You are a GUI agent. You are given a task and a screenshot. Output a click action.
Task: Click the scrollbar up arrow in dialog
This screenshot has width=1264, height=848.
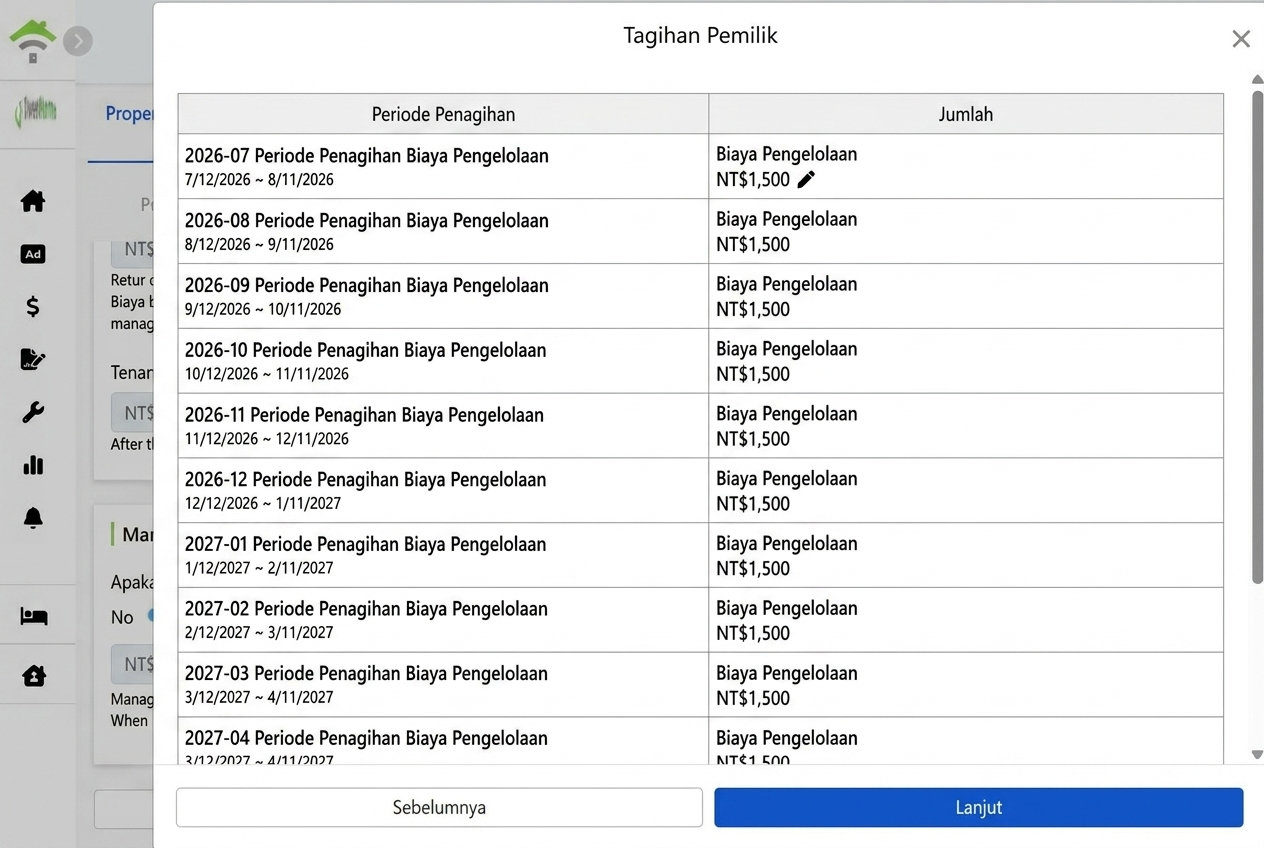click(x=1257, y=79)
